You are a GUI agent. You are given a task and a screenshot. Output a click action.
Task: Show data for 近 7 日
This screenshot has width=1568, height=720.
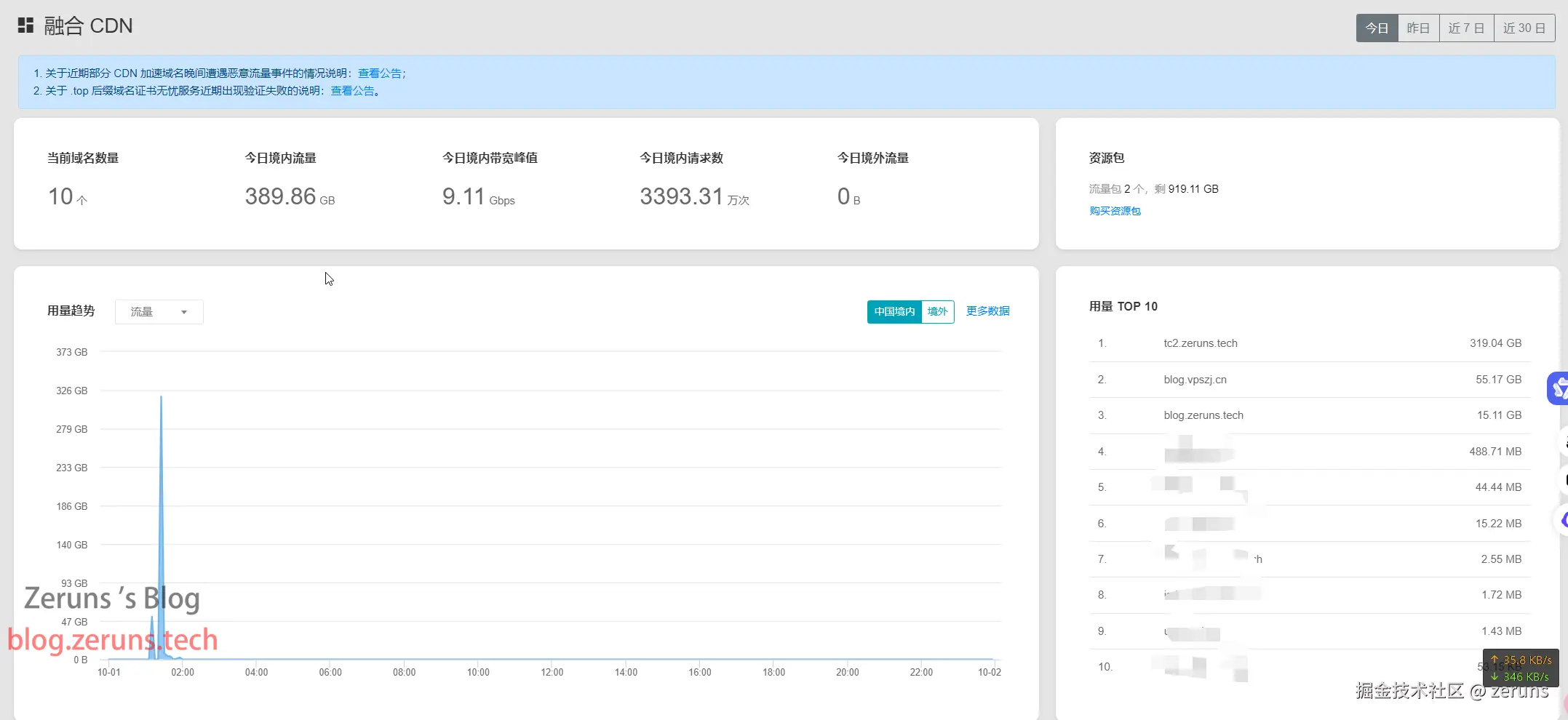click(x=1466, y=28)
